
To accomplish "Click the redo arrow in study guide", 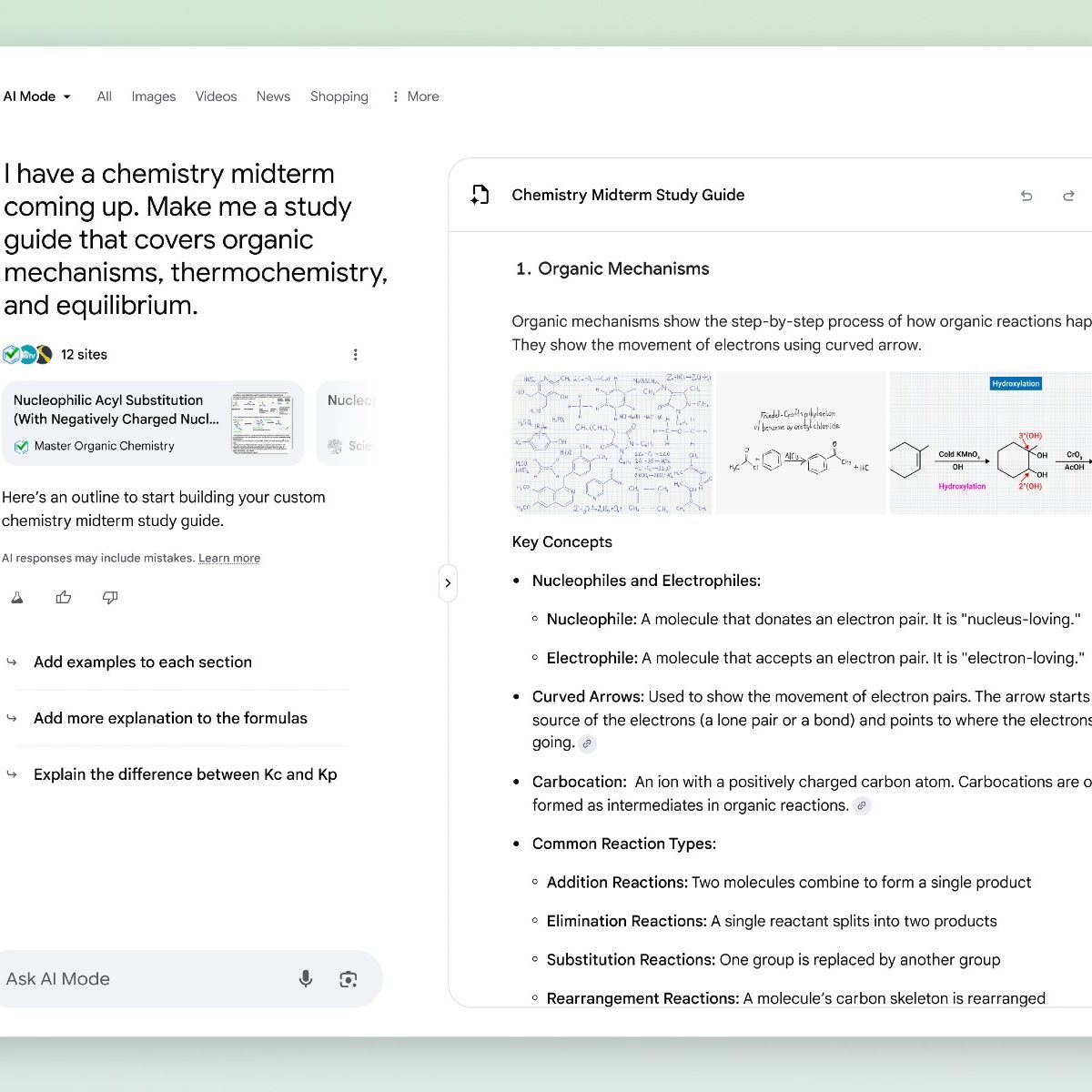I will click(x=1068, y=196).
